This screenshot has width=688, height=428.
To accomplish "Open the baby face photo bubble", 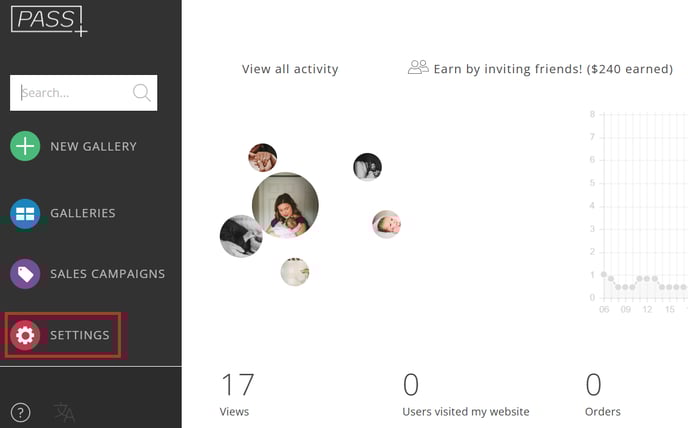I will tap(387, 224).
